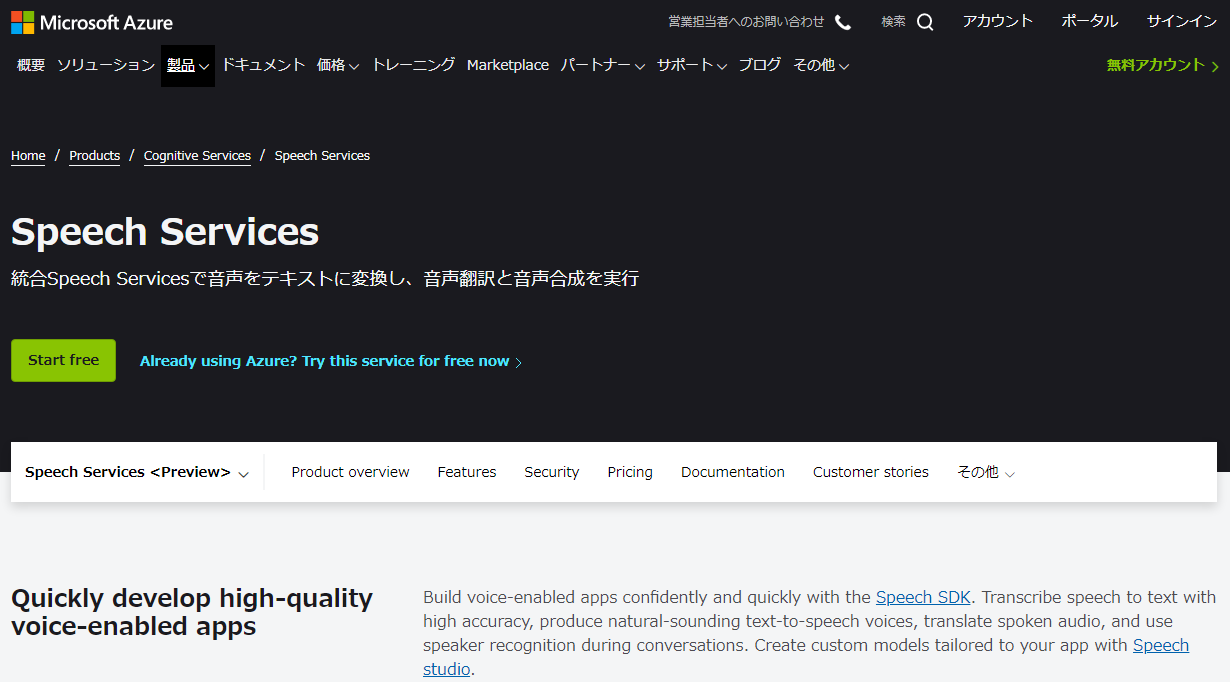
Task: Expand その他 in the product sub-navigation
Action: click(x=986, y=472)
